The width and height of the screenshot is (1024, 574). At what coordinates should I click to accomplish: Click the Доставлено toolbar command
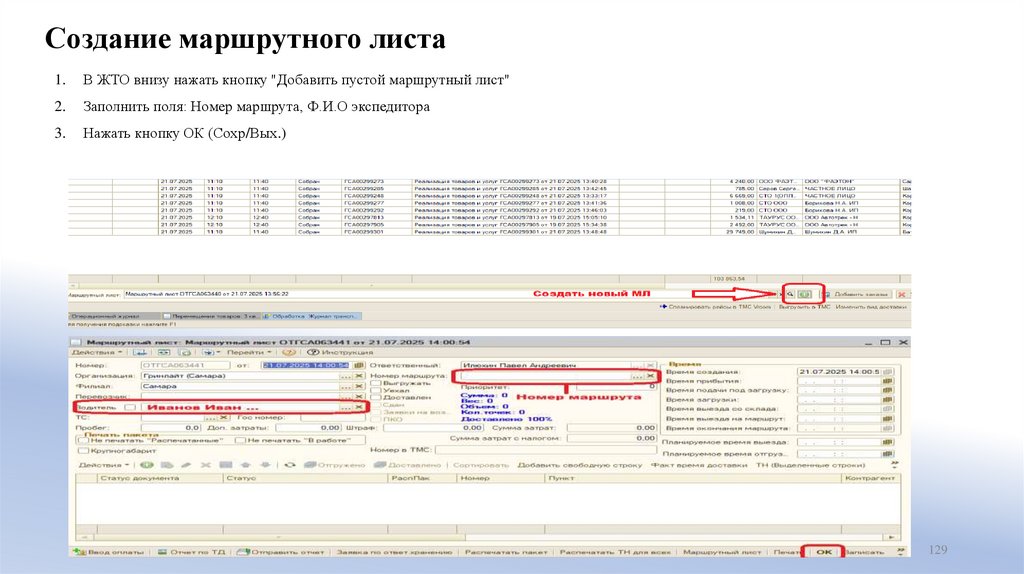pos(408,465)
